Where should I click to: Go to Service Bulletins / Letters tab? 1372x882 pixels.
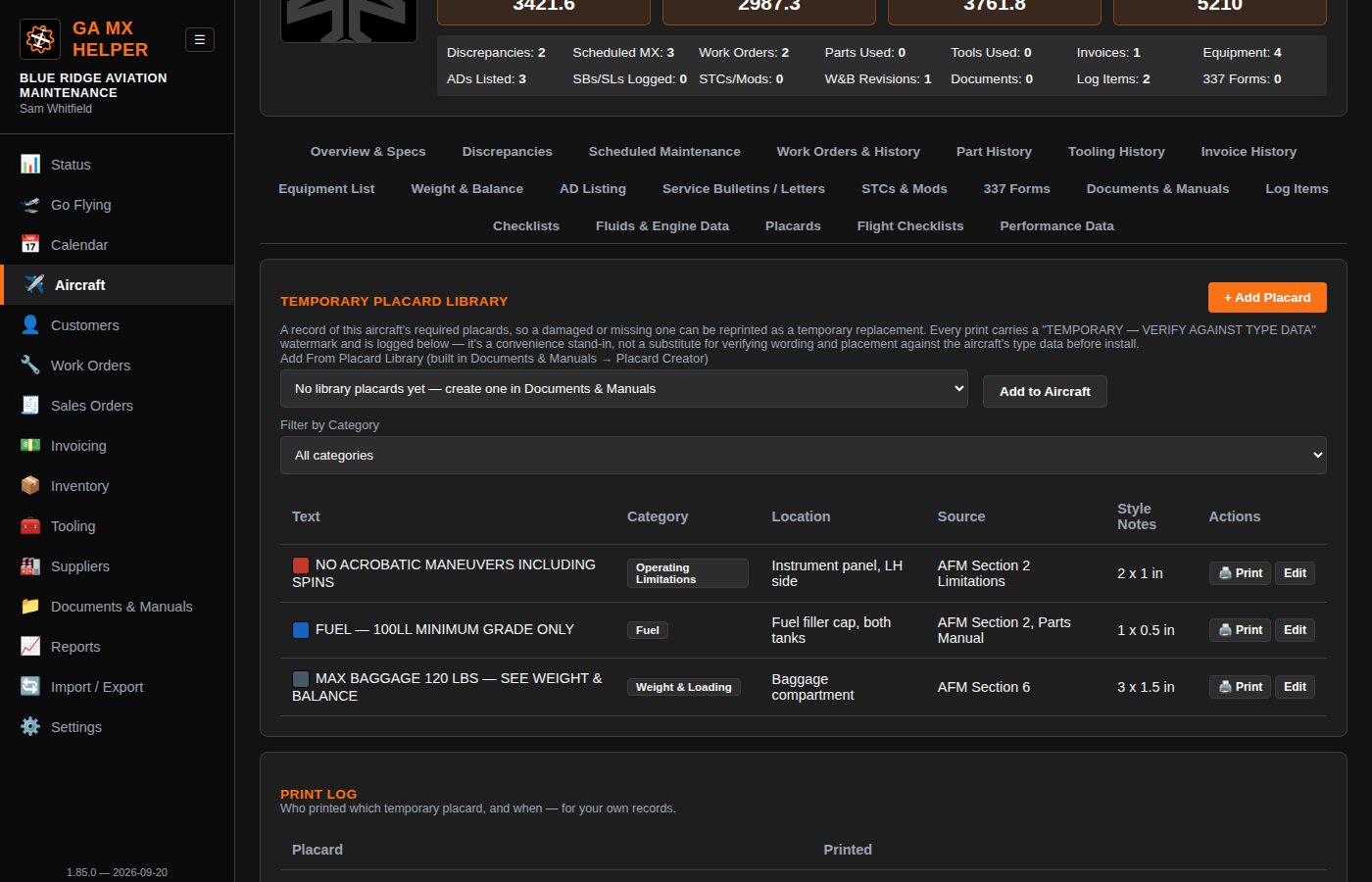(744, 188)
